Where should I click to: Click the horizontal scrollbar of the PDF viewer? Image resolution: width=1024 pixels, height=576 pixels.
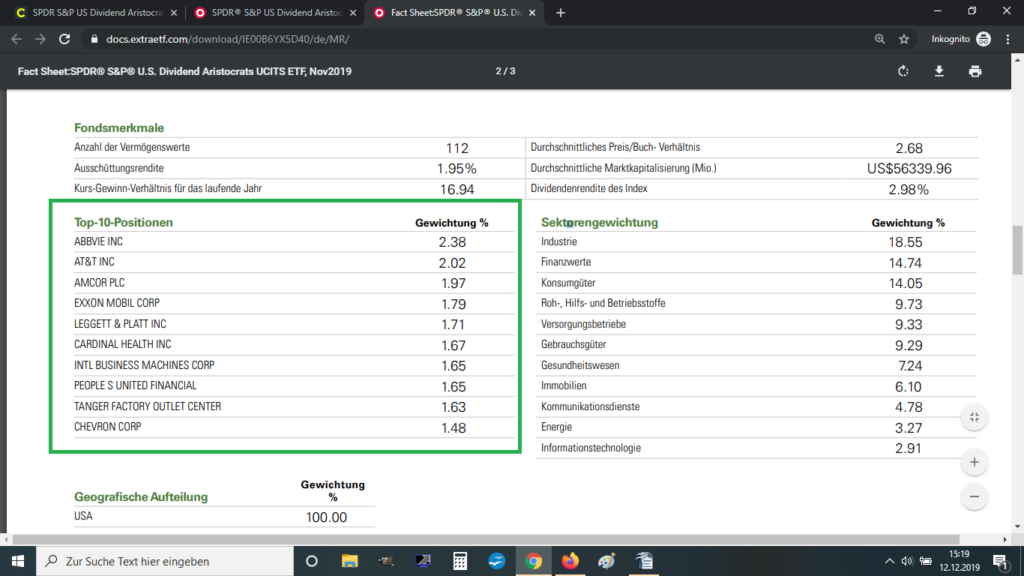(486, 539)
